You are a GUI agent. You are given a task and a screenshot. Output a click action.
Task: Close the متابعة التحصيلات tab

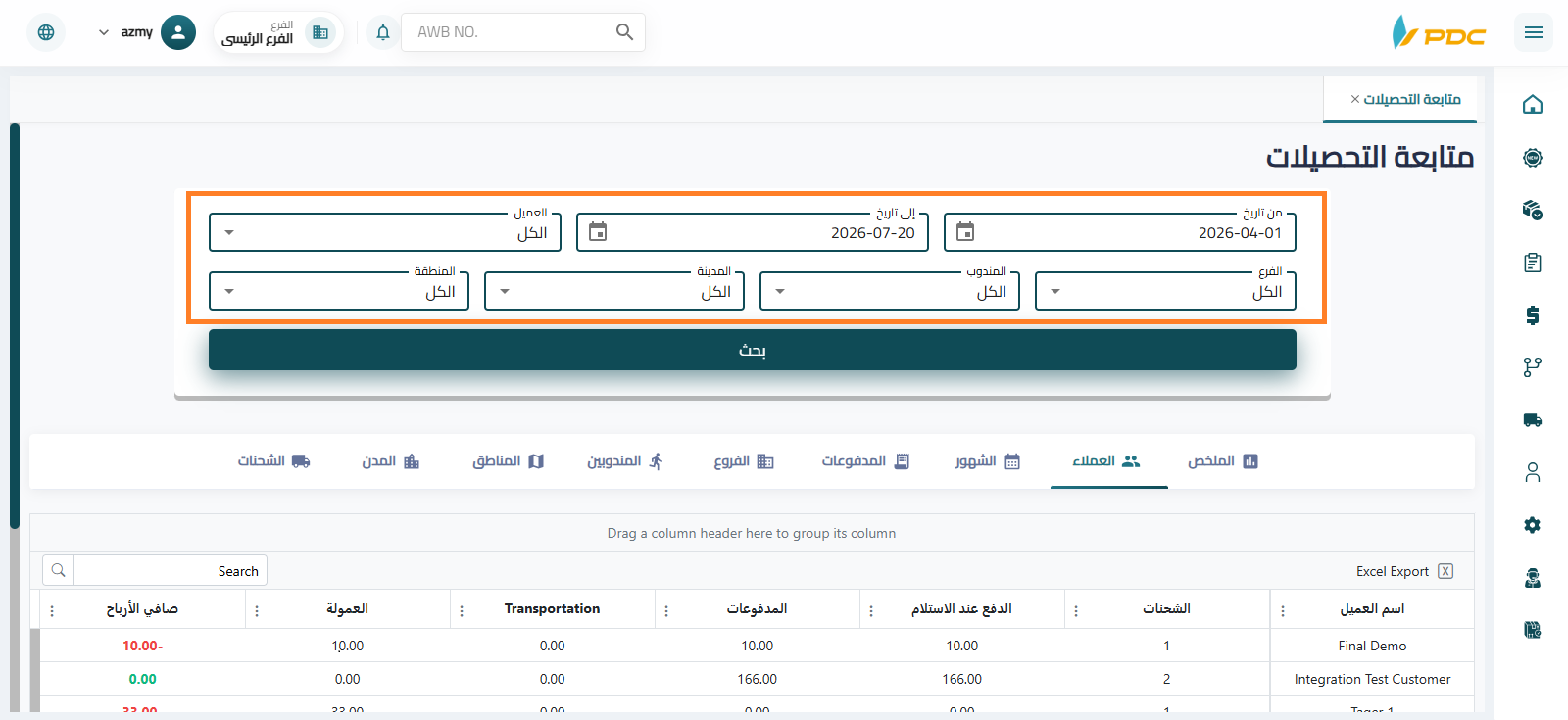(1355, 99)
